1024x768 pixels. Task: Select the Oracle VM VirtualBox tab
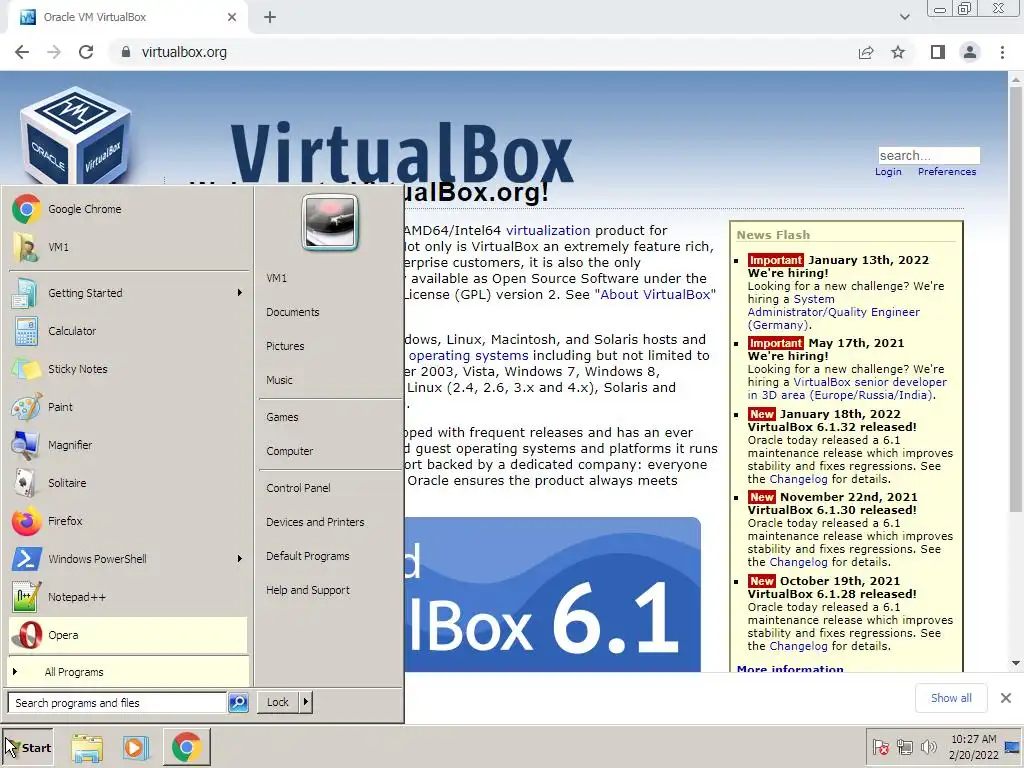[x=128, y=17]
